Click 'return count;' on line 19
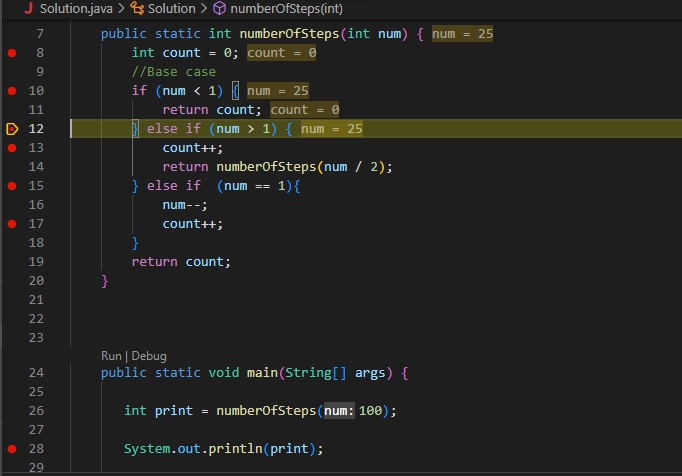The image size is (682, 476). click(181, 261)
